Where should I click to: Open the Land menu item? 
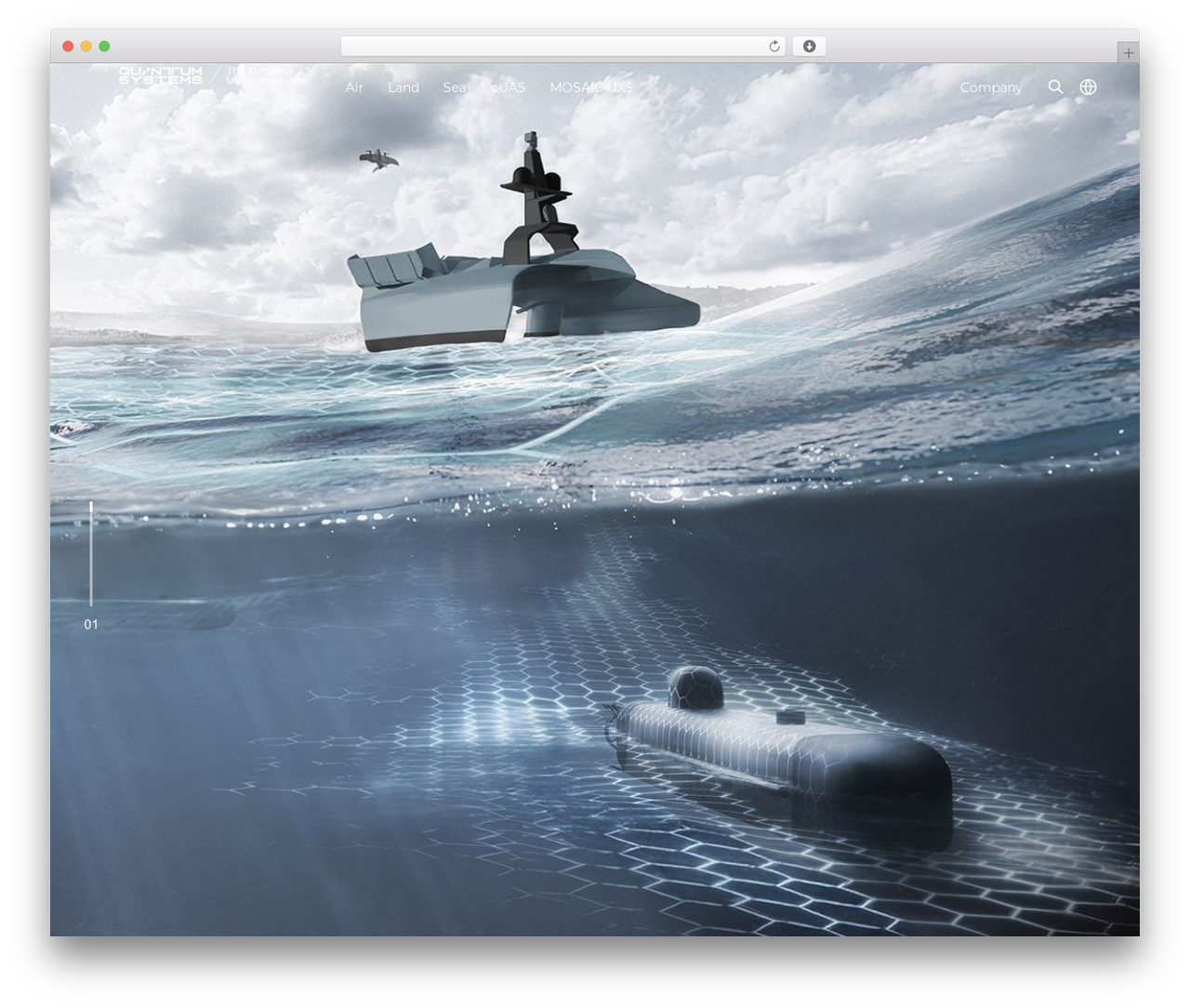point(403,87)
